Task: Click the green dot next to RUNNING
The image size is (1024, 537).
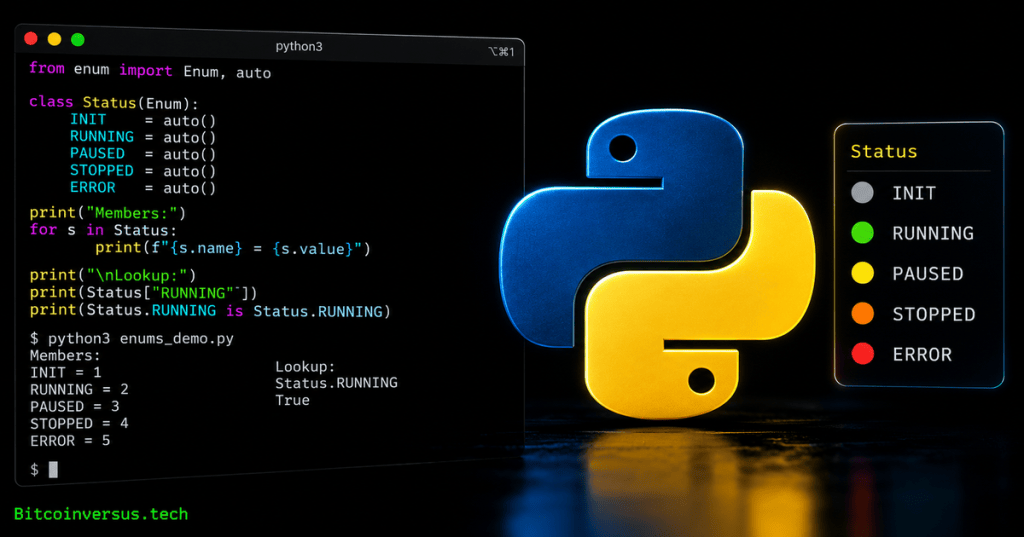Action: coord(863,233)
